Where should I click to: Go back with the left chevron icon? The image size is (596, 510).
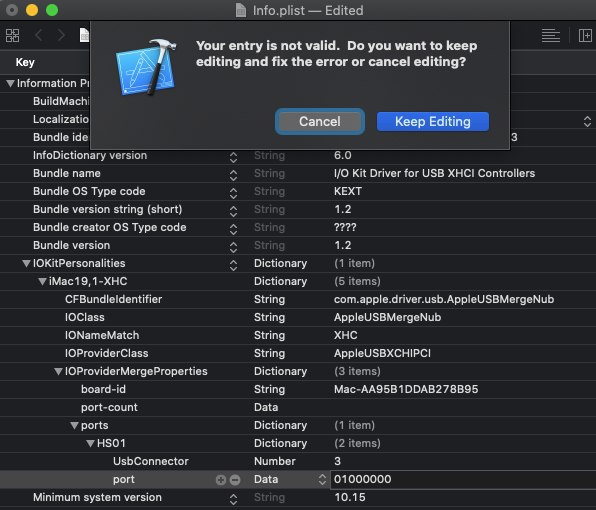[39, 36]
